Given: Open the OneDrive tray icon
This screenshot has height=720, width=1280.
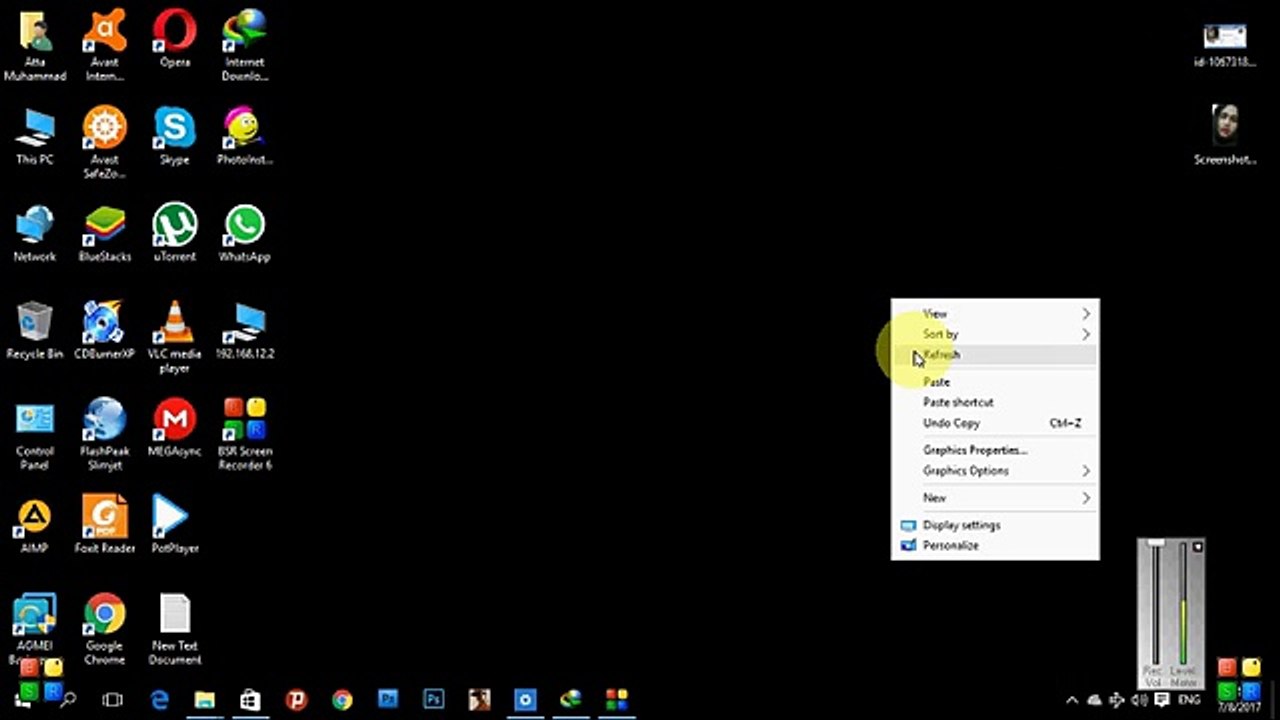Looking at the screenshot, I should coord(1094,700).
